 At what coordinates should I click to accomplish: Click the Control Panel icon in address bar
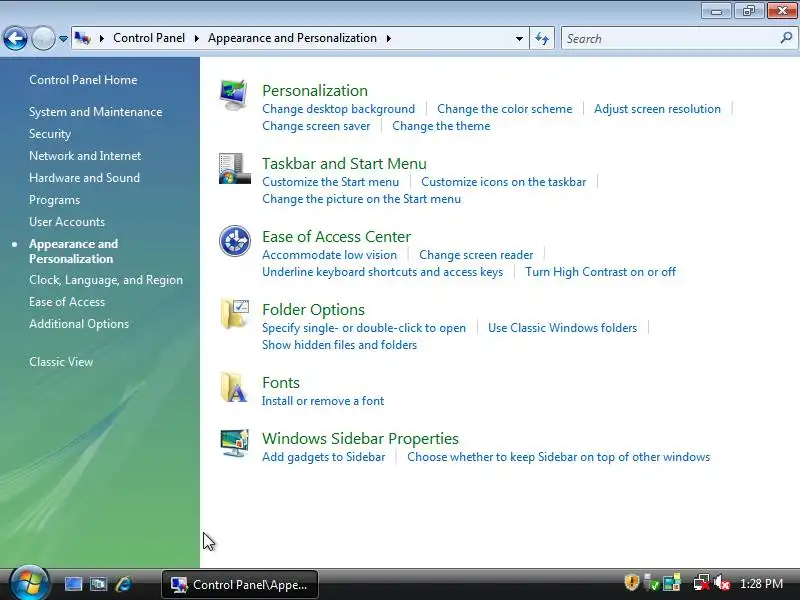pos(83,38)
